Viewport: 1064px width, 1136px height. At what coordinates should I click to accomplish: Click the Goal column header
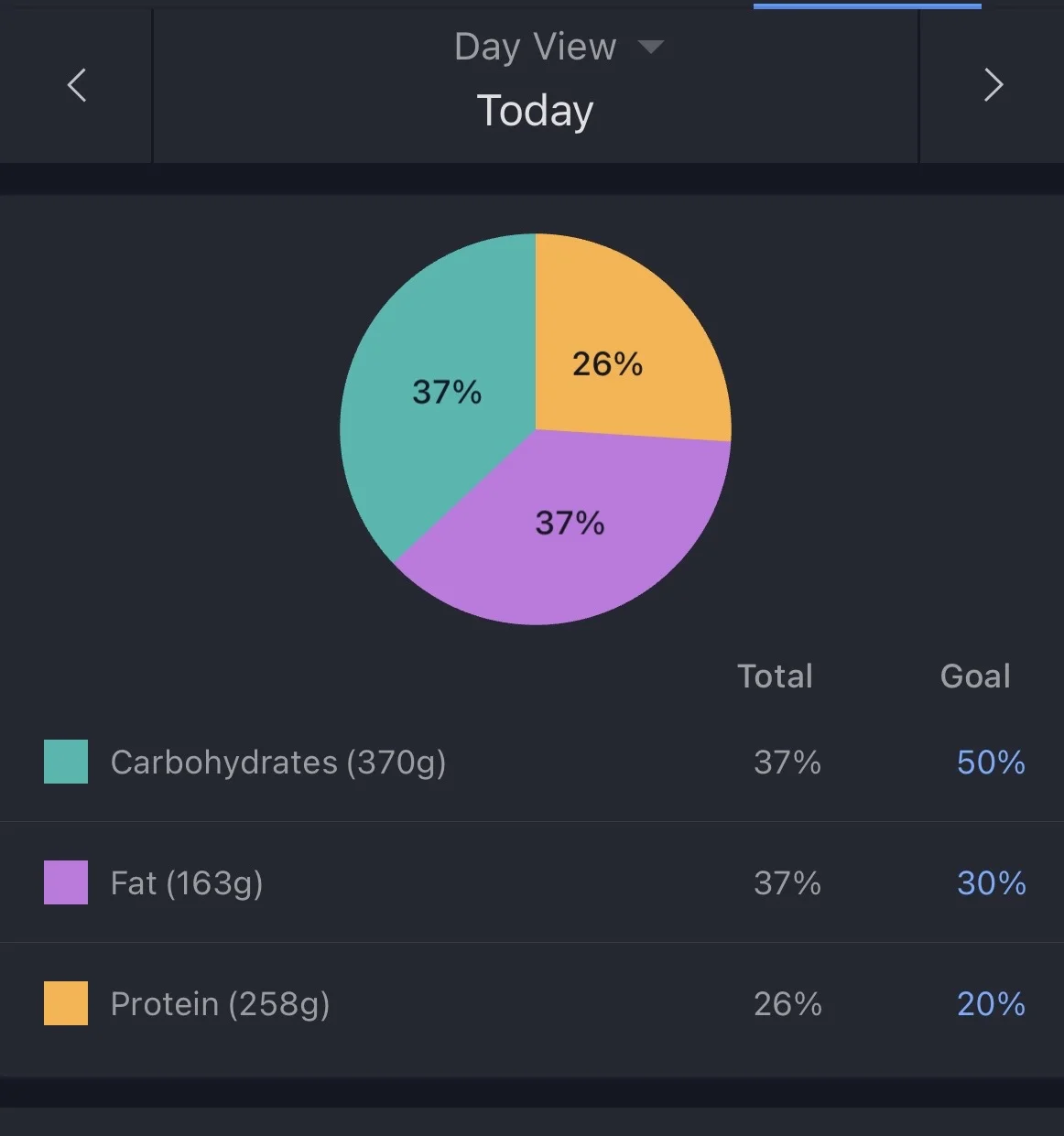point(975,676)
